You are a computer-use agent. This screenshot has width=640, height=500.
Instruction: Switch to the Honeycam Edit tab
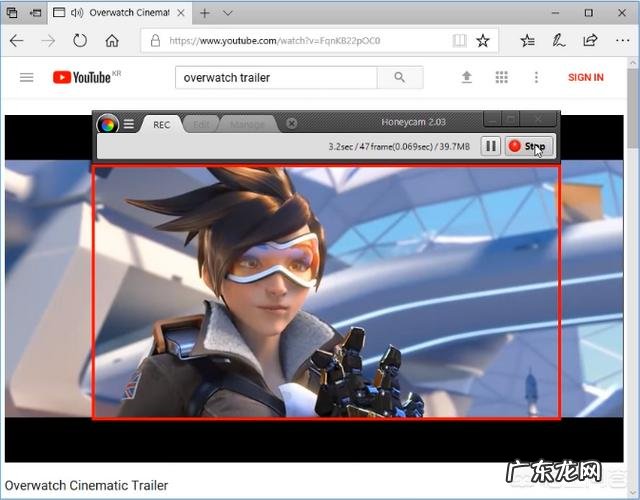[201, 124]
